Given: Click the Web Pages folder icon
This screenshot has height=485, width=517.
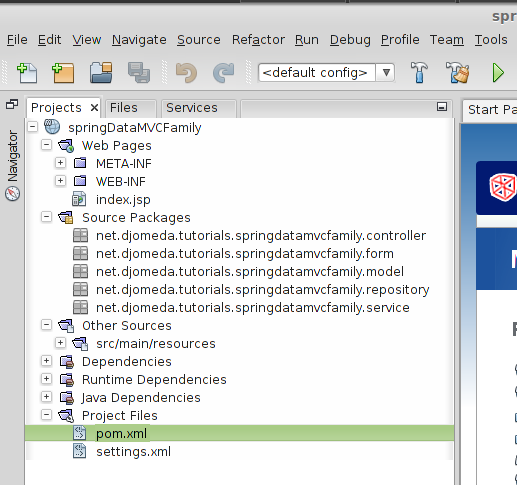Looking at the screenshot, I should click(x=66, y=145).
